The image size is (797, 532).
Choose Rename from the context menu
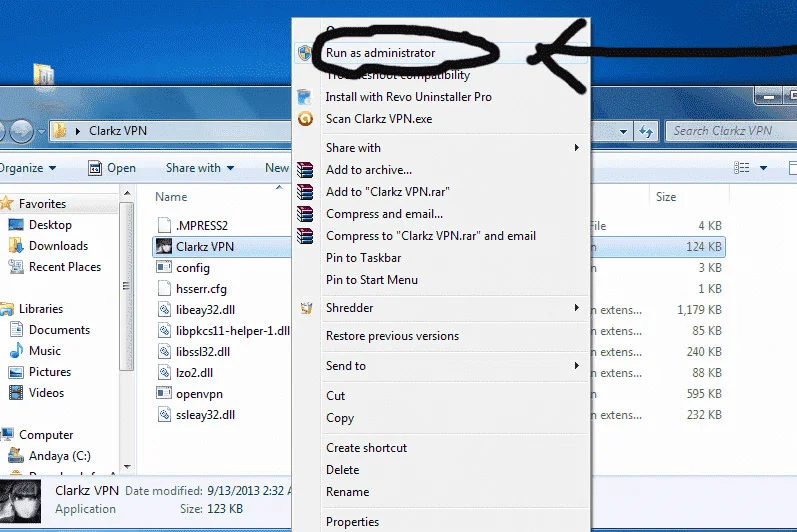point(348,492)
